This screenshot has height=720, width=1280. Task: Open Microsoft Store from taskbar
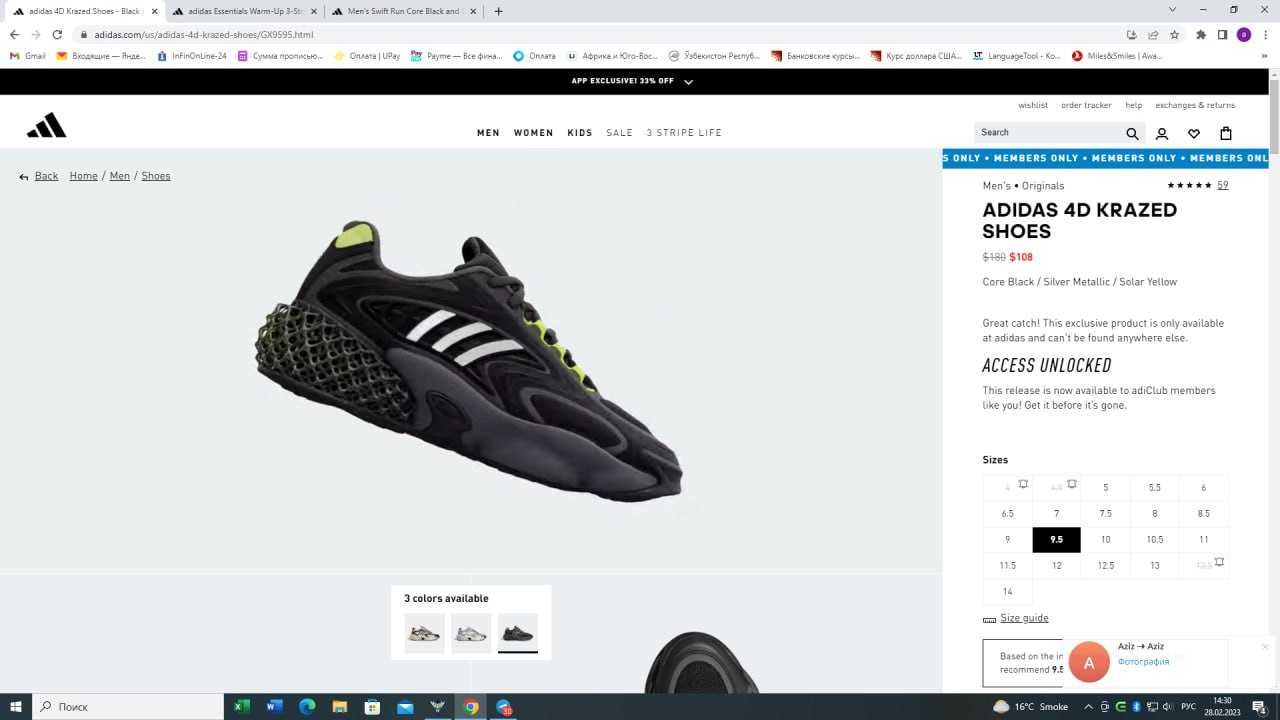pyautogui.click(x=372, y=706)
